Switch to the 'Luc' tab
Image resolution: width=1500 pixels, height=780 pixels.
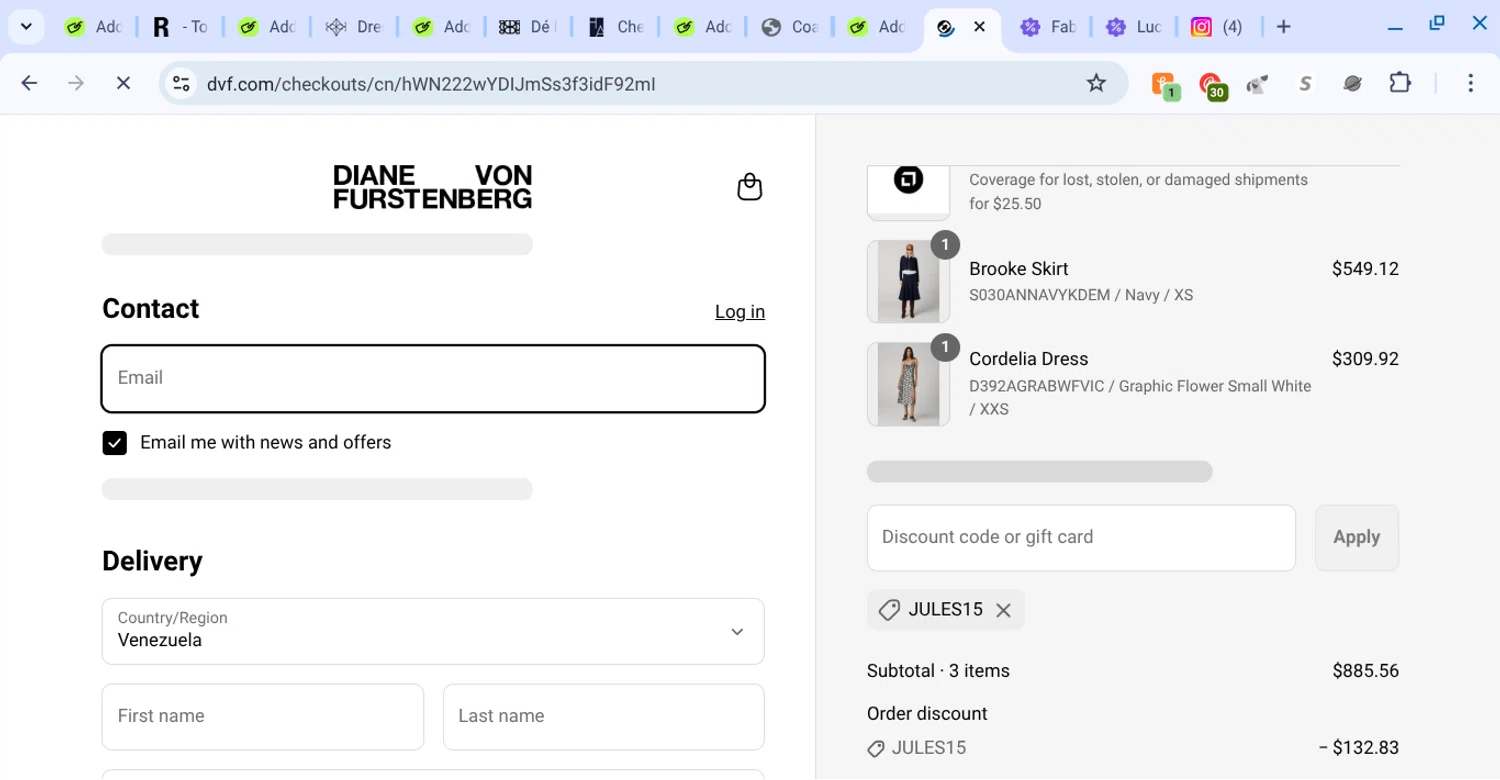1134,27
